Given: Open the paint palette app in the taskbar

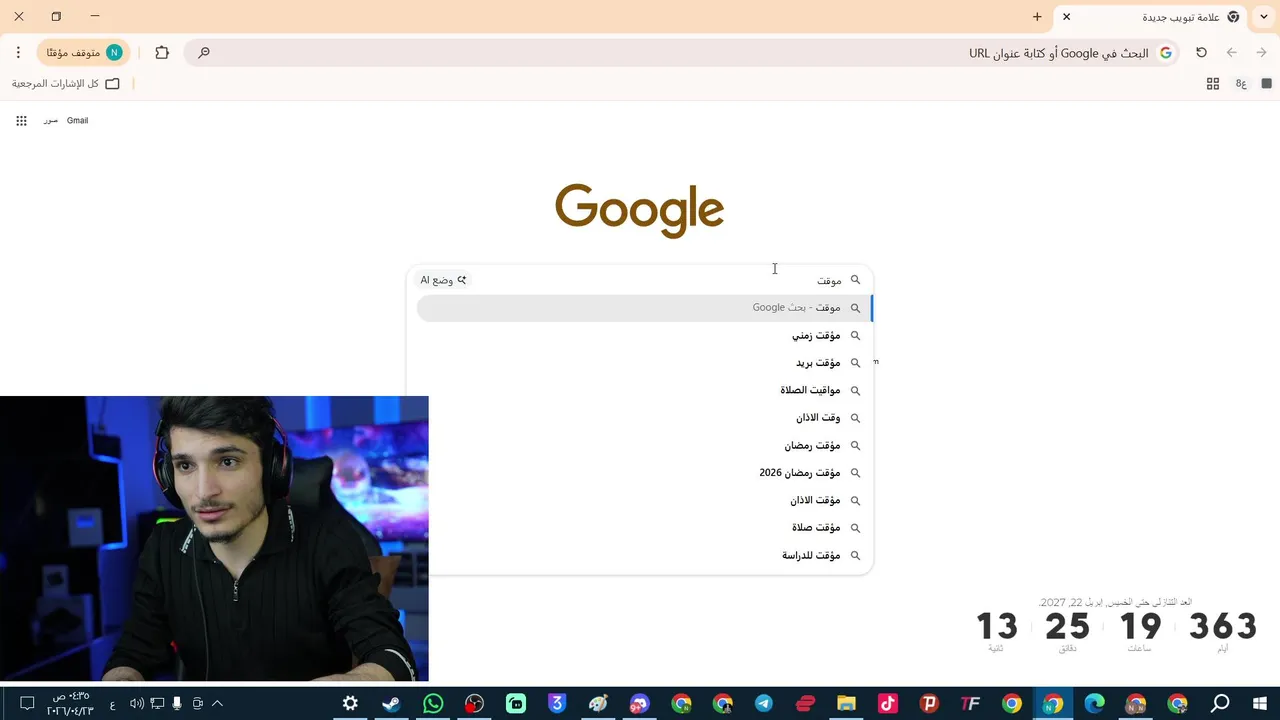Looking at the screenshot, I should pyautogui.click(x=598, y=704).
